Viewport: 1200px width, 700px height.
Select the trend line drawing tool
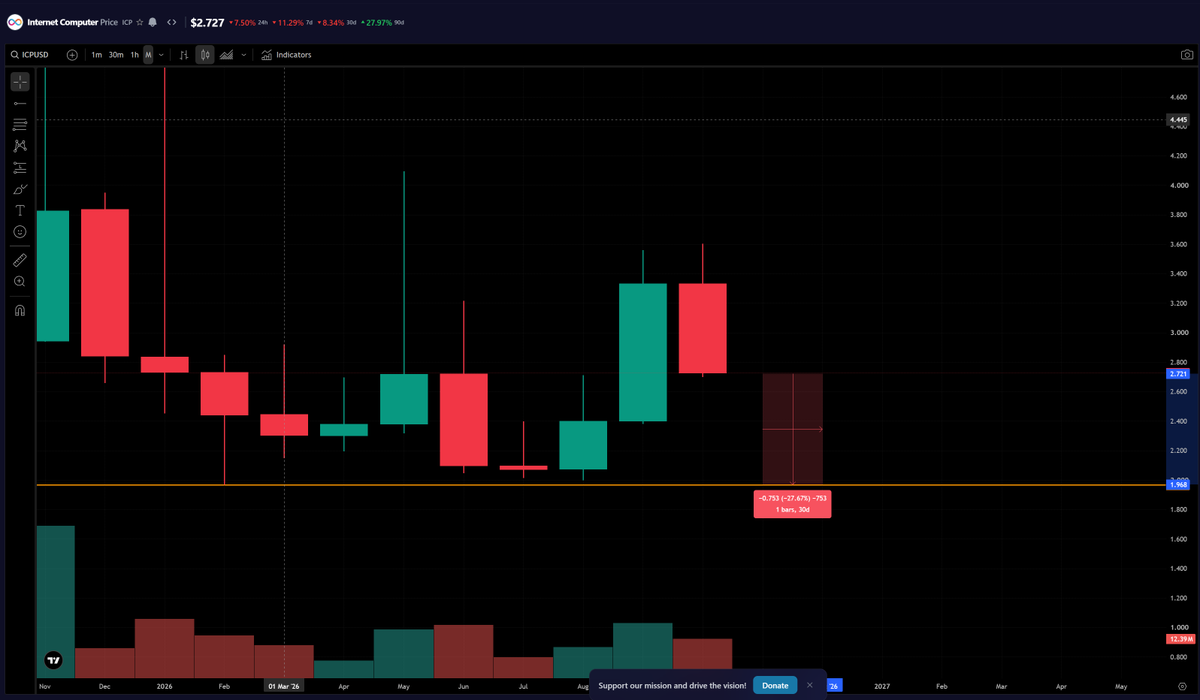pyautogui.click(x=20, y=103)
